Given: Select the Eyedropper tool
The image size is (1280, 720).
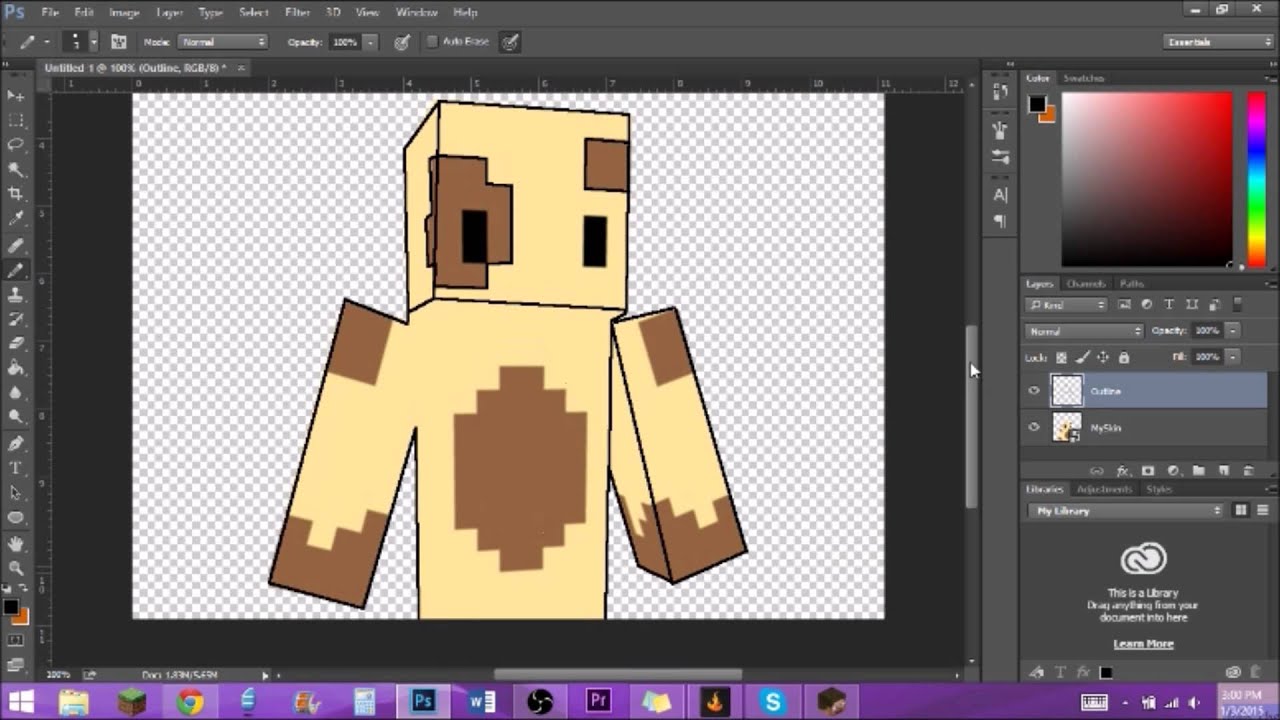Looking at the screenshot, I should 15,219.
